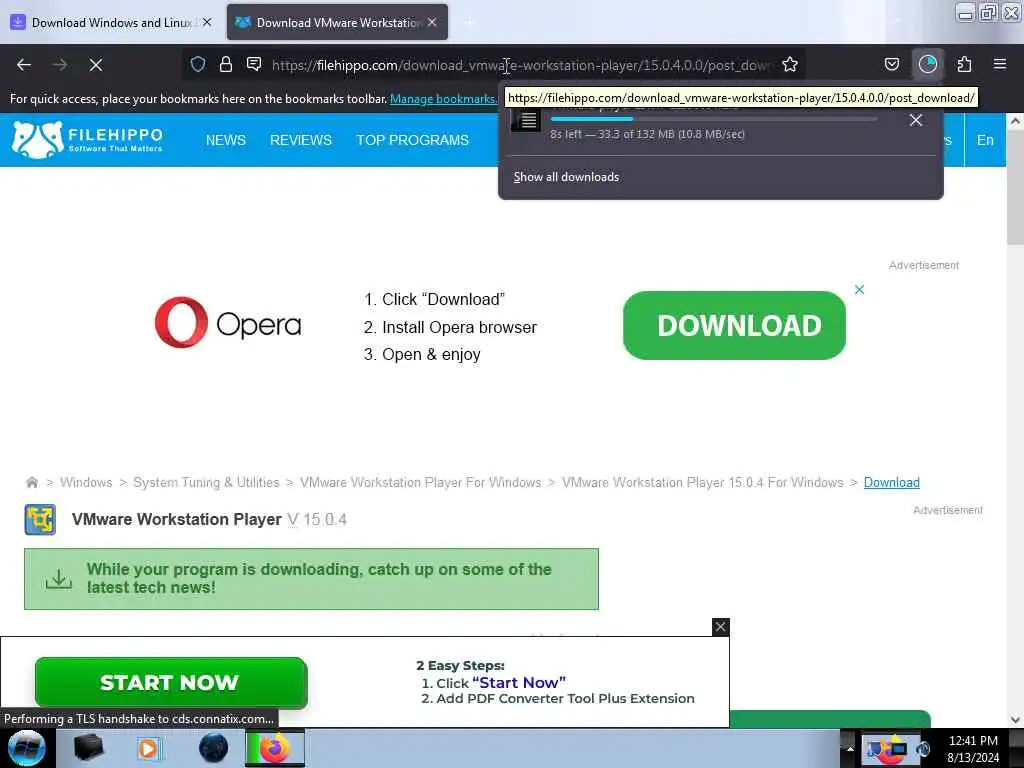Click the download progress bar
This screenshot has height=768, width=1024.
pos(713,120)
